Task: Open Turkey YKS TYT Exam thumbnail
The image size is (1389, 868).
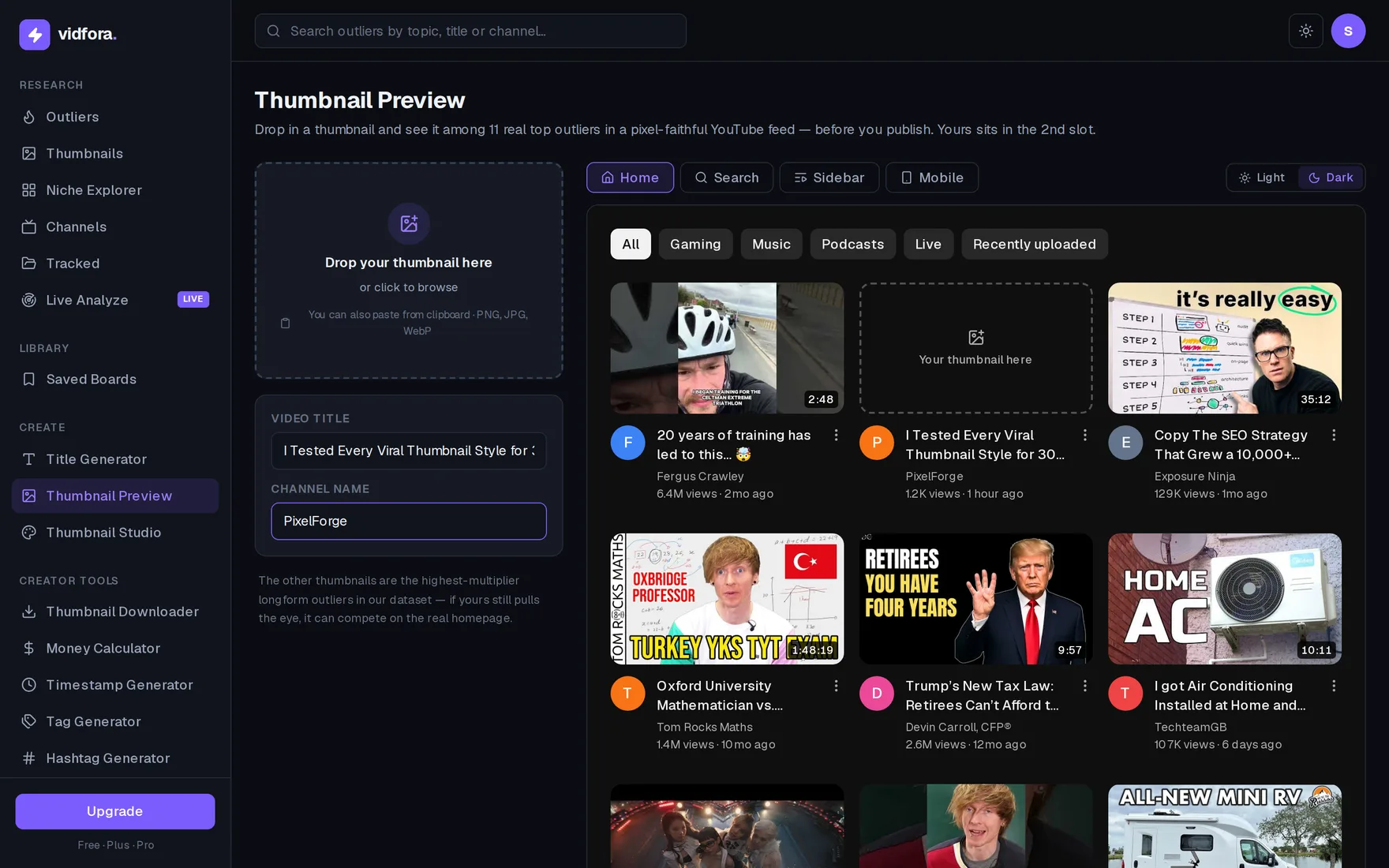Action: tap(727, 599)
